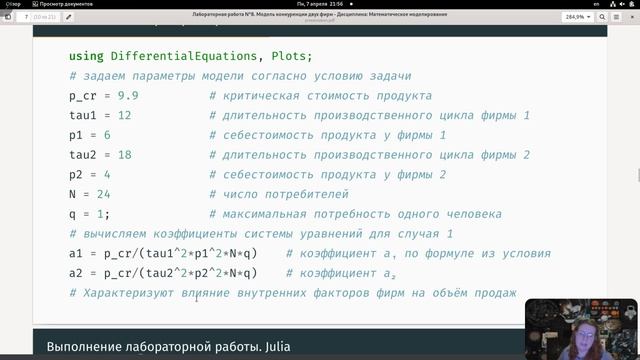This screenshot has width=640, height=360.
Task: Select the annotation pencil tool
Action: (69, 17)
